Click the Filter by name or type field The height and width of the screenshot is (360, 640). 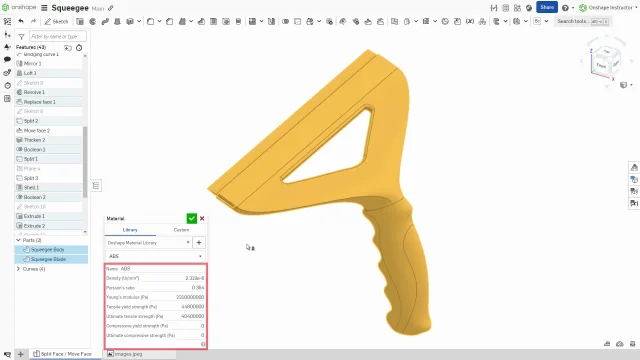[x=58, y=36]
